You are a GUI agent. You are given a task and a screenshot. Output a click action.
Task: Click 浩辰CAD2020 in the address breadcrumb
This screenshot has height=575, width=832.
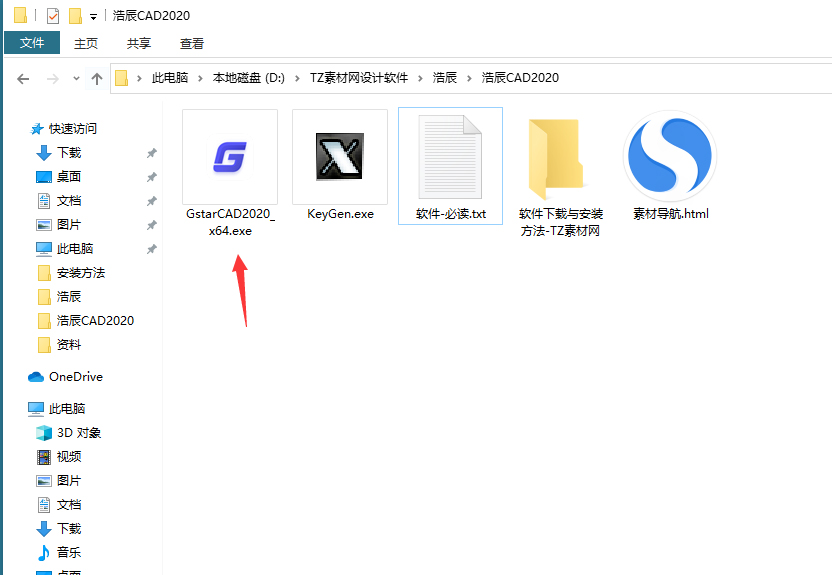point(520,78)
